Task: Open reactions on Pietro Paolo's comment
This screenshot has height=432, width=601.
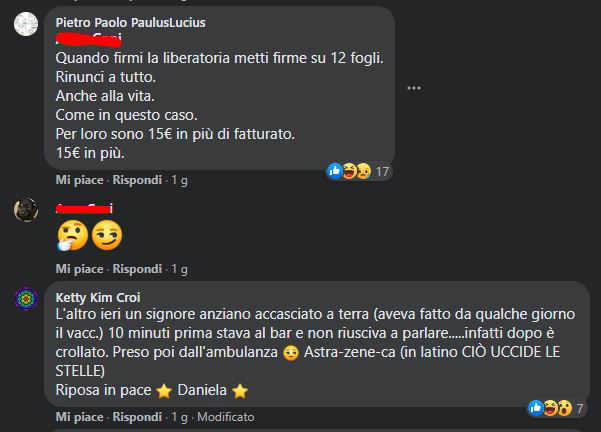Action: click(358, 171)
